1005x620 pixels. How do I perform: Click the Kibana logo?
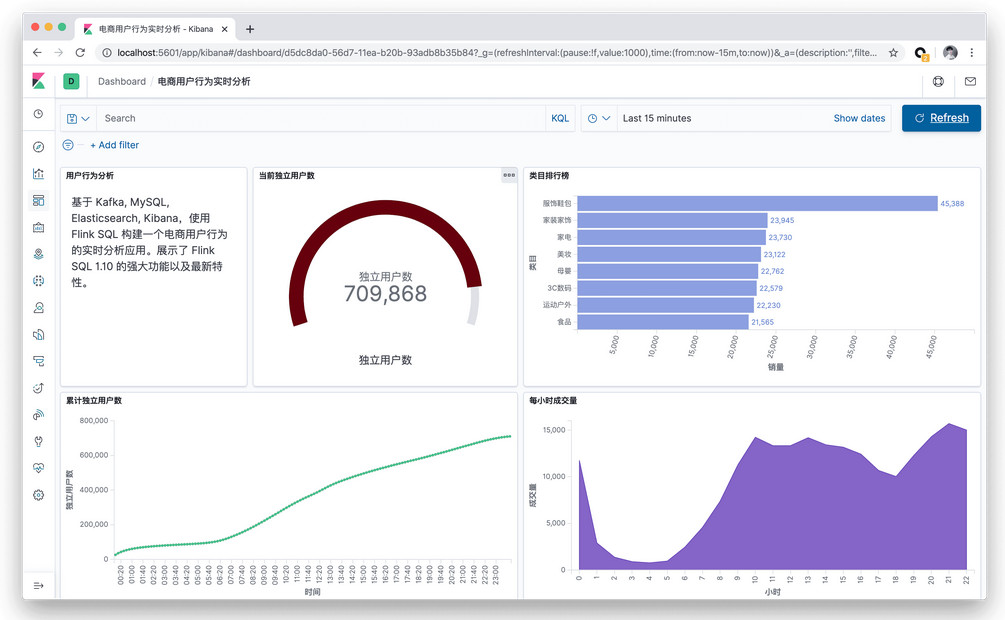[x=39, y=81]
